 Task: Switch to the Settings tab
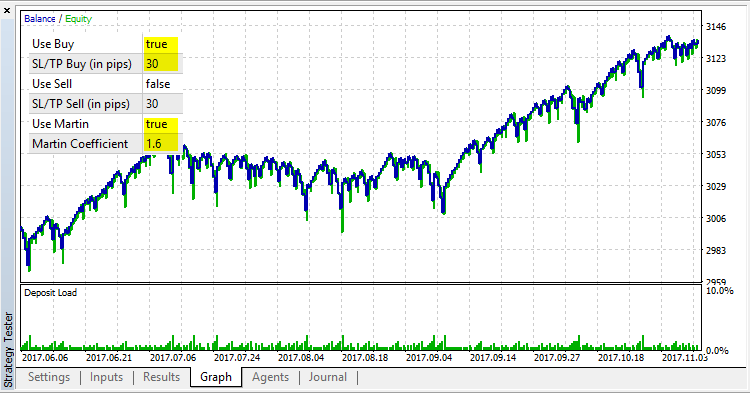pos(49,377)
